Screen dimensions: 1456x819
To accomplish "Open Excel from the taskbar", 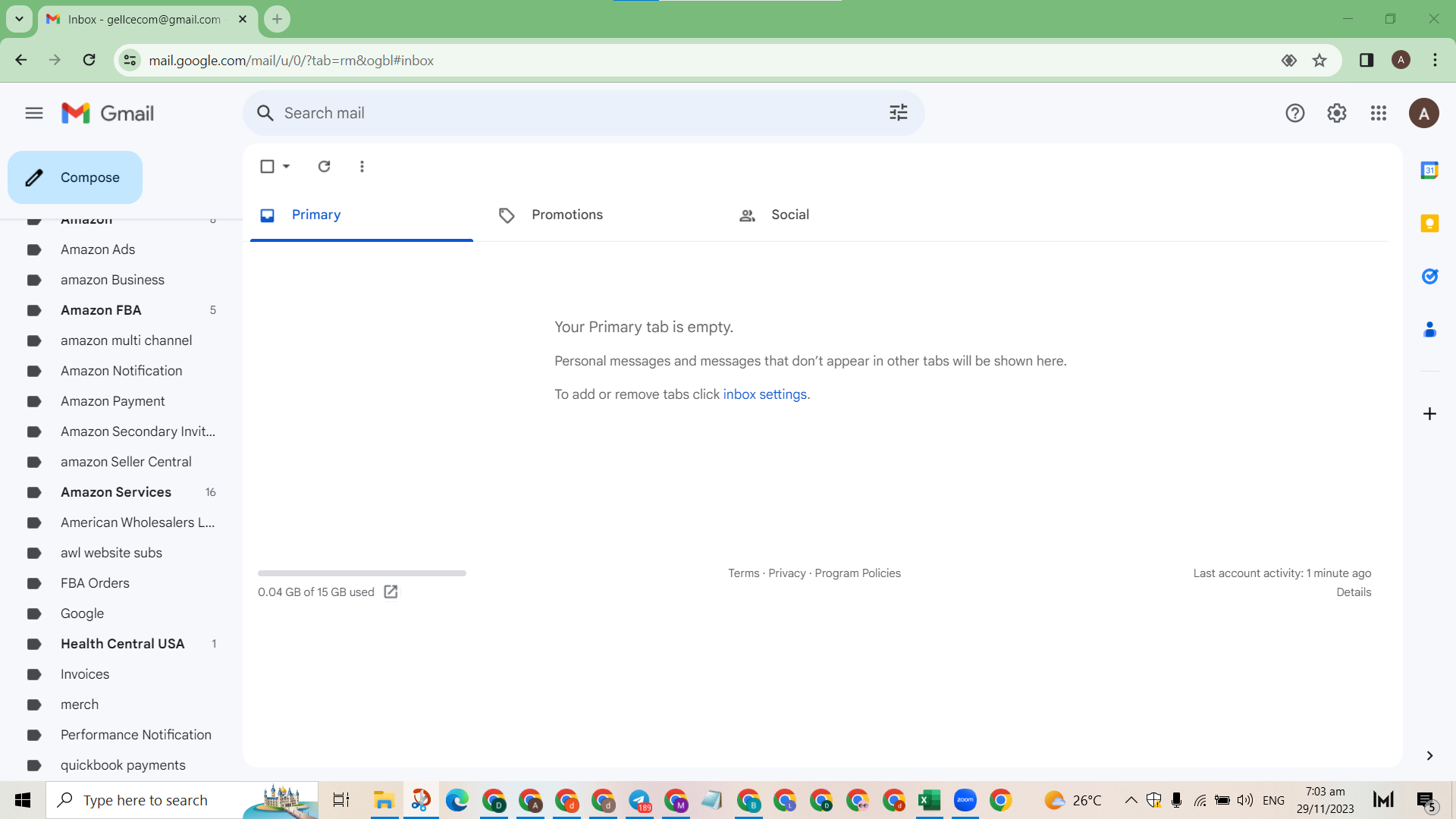I will tap(929, 800).
